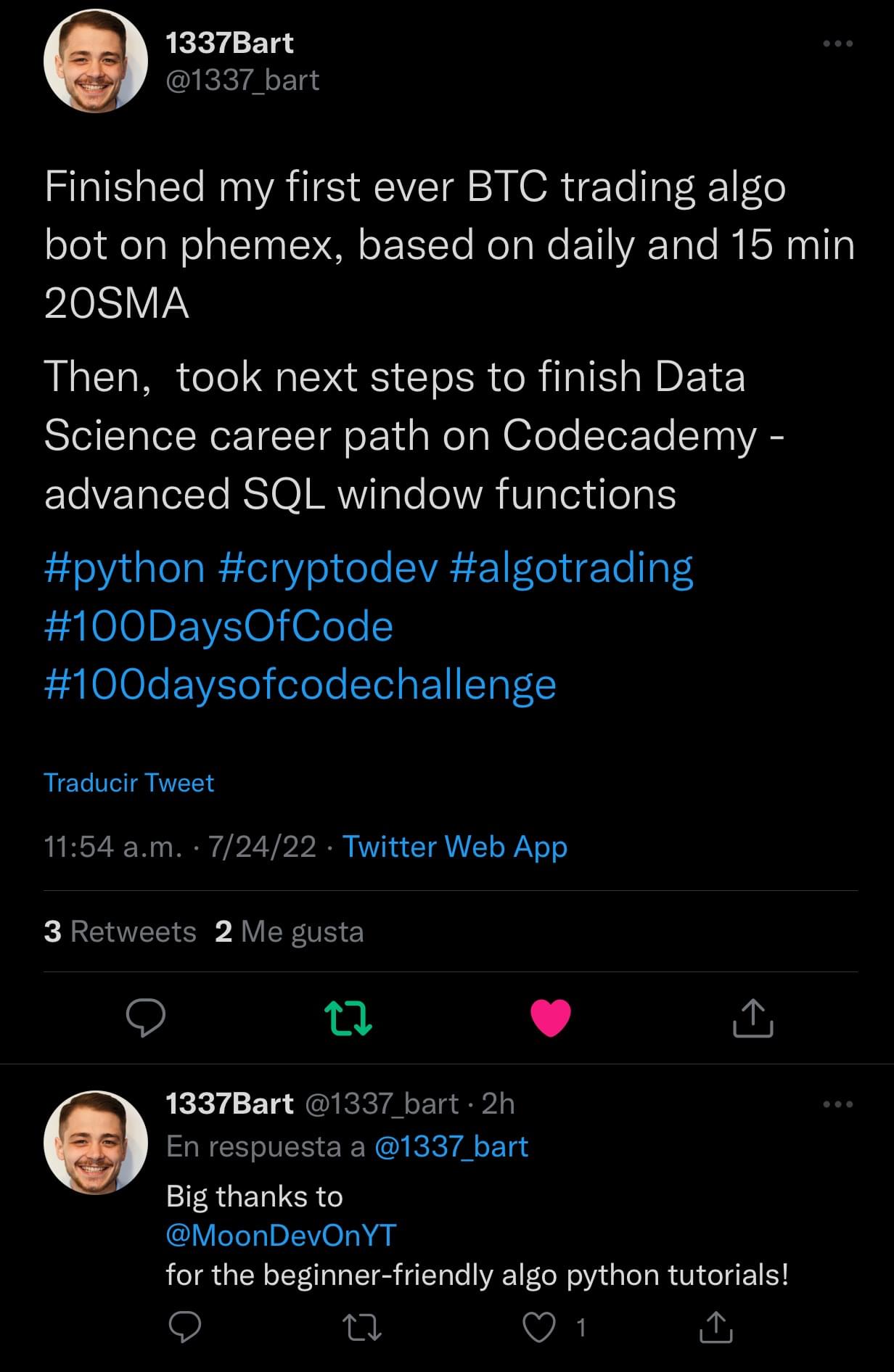Share the Big thanks reply tweet
This screenshot has height=1372, width=894.
pos(715,1327)
